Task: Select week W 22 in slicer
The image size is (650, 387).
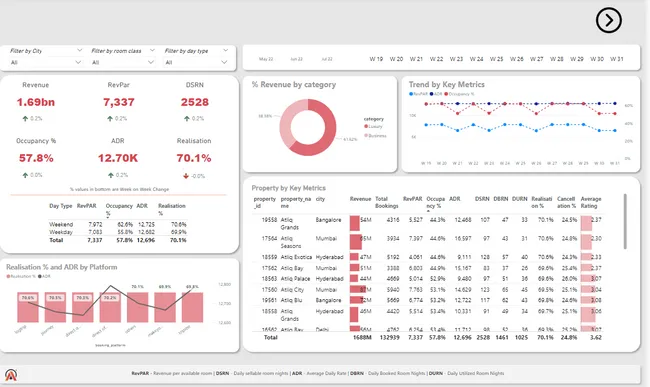Action: pos(437,59)
